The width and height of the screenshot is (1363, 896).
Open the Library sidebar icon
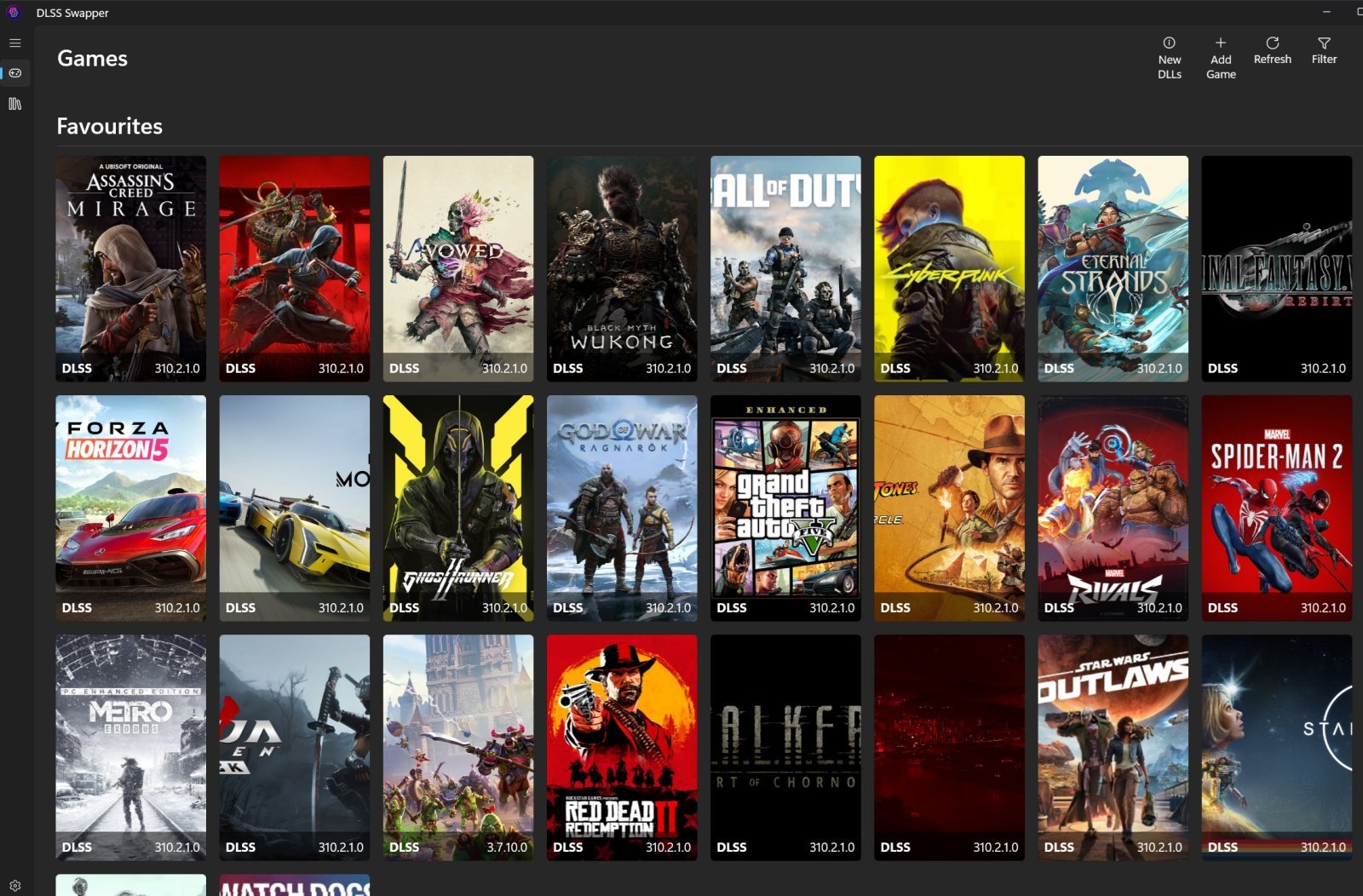pyautogui.click(x=14, y=104)
